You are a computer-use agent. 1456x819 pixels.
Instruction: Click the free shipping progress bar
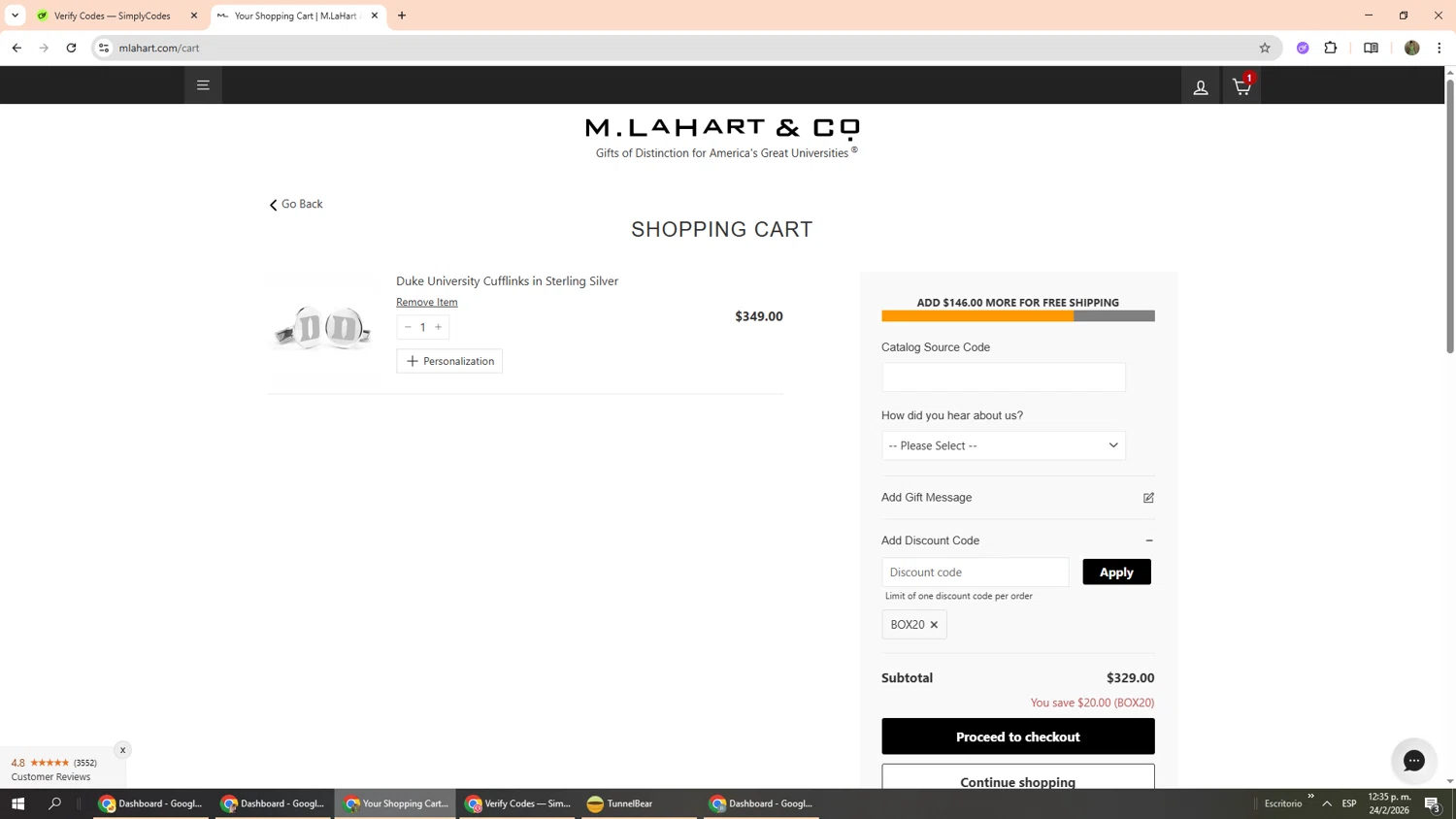pyautogui.click(x=1017, y=316)
